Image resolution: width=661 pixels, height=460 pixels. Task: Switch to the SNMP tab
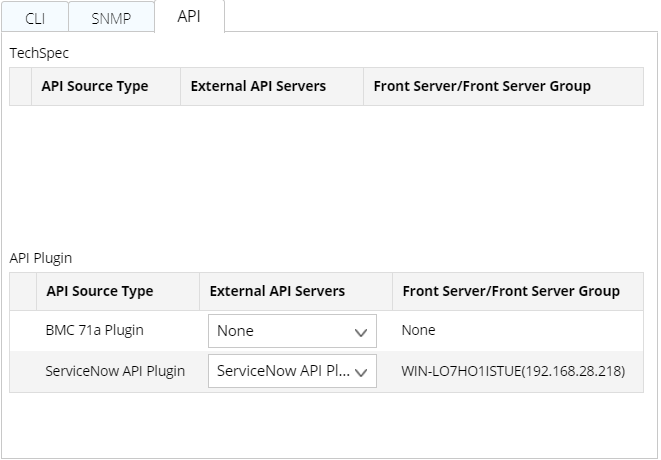click(x=111, y=17)
